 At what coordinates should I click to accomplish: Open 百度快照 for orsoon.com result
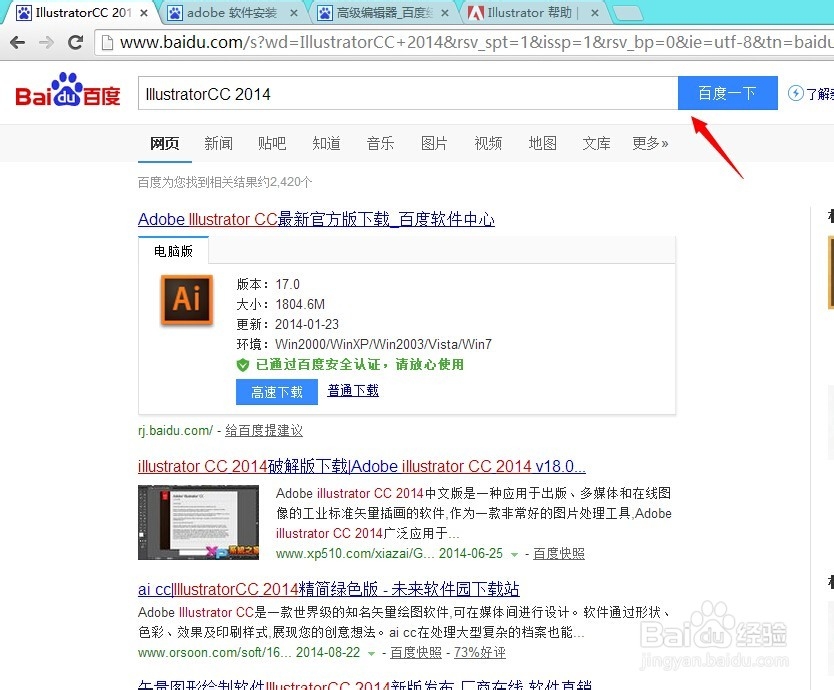pyautogui.click(x=416, y=653)
